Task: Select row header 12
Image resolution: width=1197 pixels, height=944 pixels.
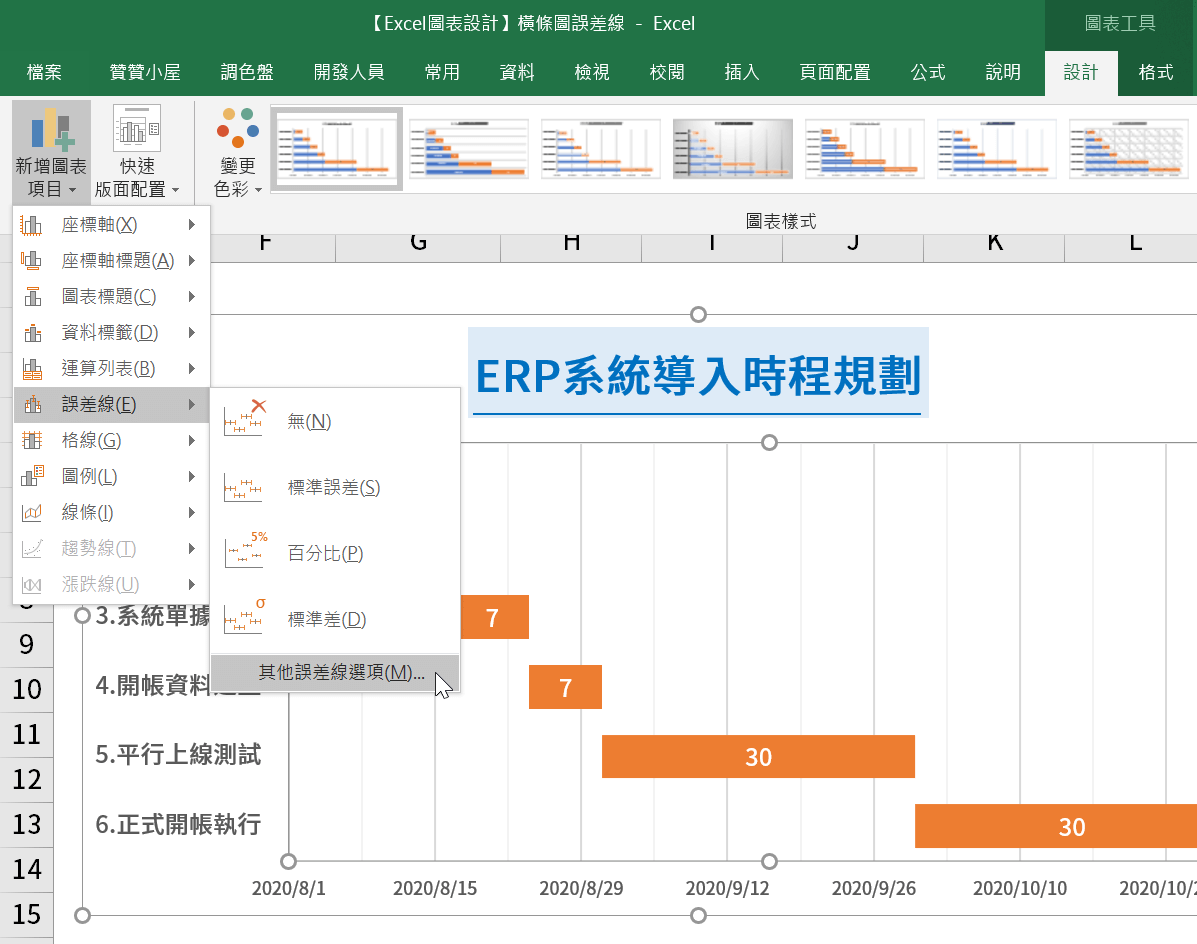Action: (27, 779)
